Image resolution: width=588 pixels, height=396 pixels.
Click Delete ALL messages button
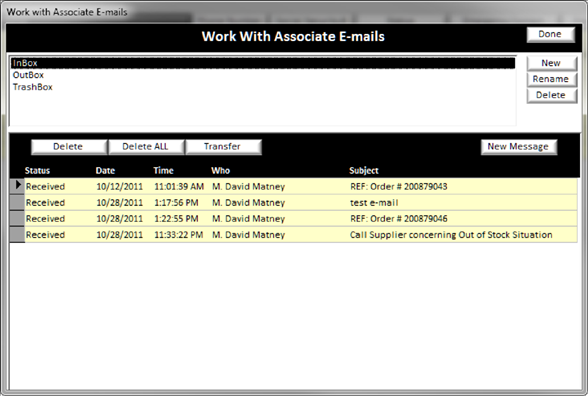[146, 147]
